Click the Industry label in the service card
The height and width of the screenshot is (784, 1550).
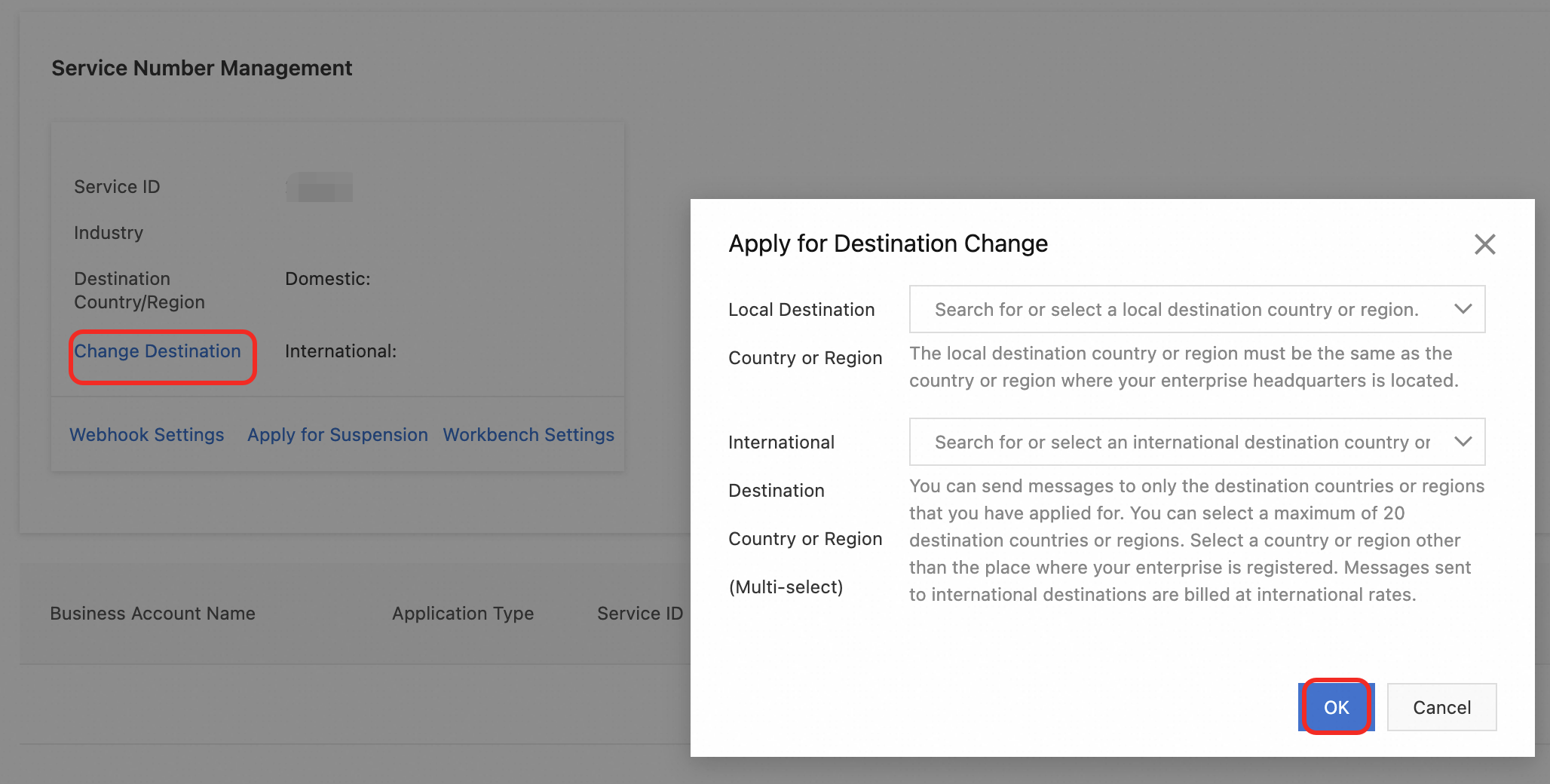coord(109,233)
